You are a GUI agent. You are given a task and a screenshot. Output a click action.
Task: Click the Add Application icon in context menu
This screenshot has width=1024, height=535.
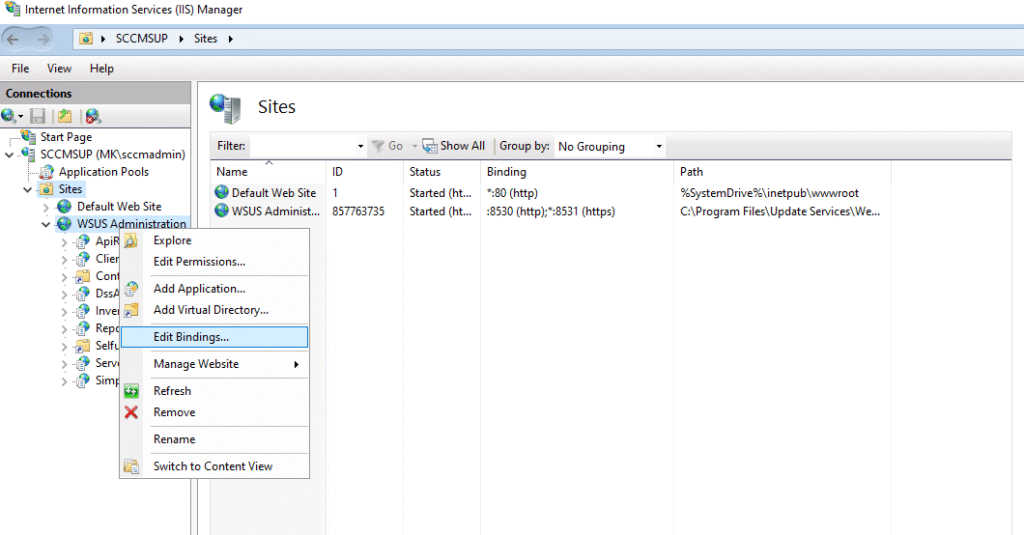[131, 289]
